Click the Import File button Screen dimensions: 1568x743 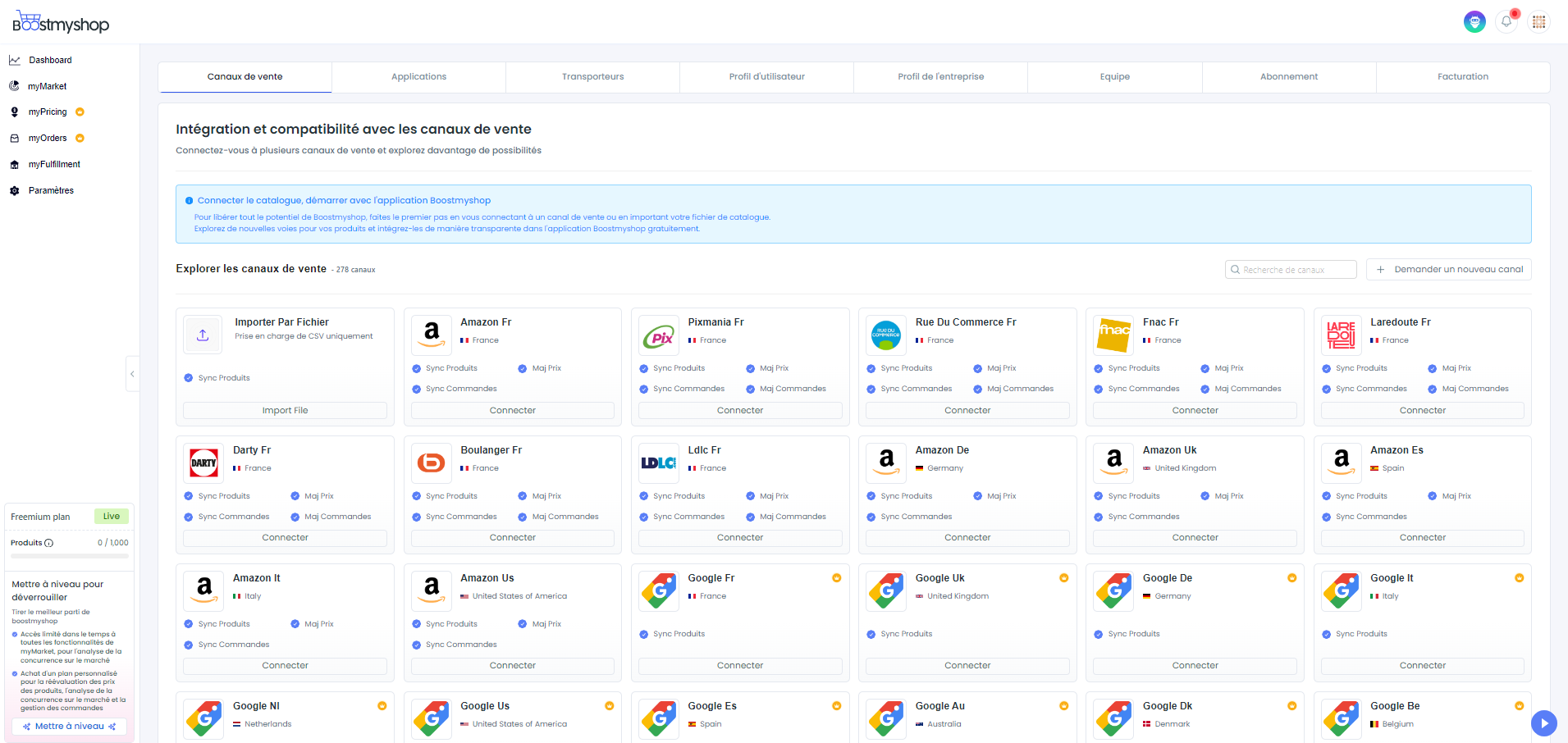(285, 410)
